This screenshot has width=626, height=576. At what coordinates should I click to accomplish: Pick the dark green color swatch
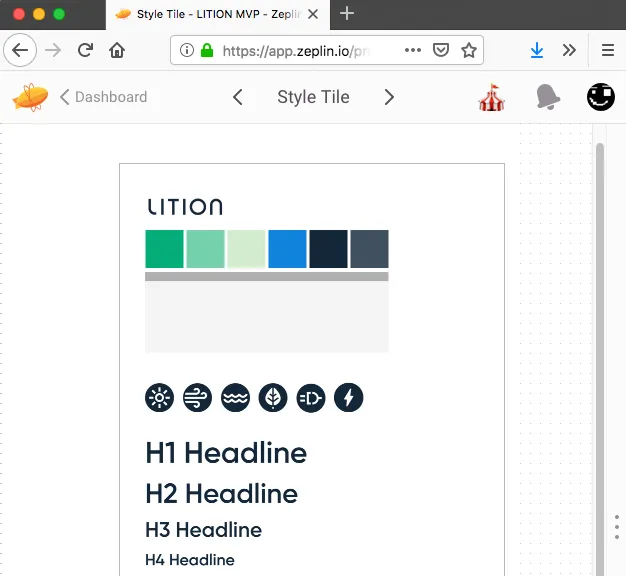click(x=164, y=249)
